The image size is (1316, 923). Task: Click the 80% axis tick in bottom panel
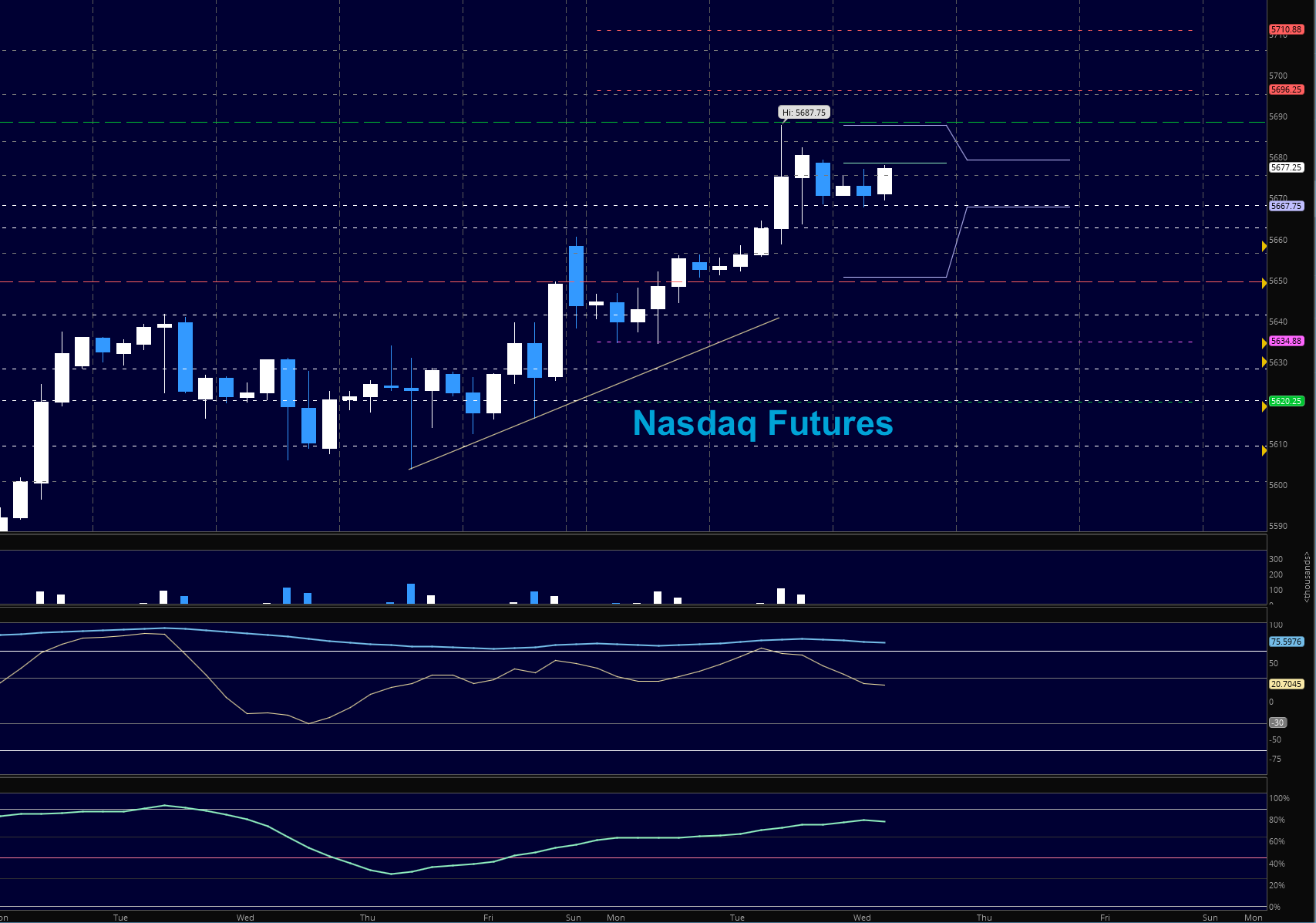click(x=1277, y=820)
